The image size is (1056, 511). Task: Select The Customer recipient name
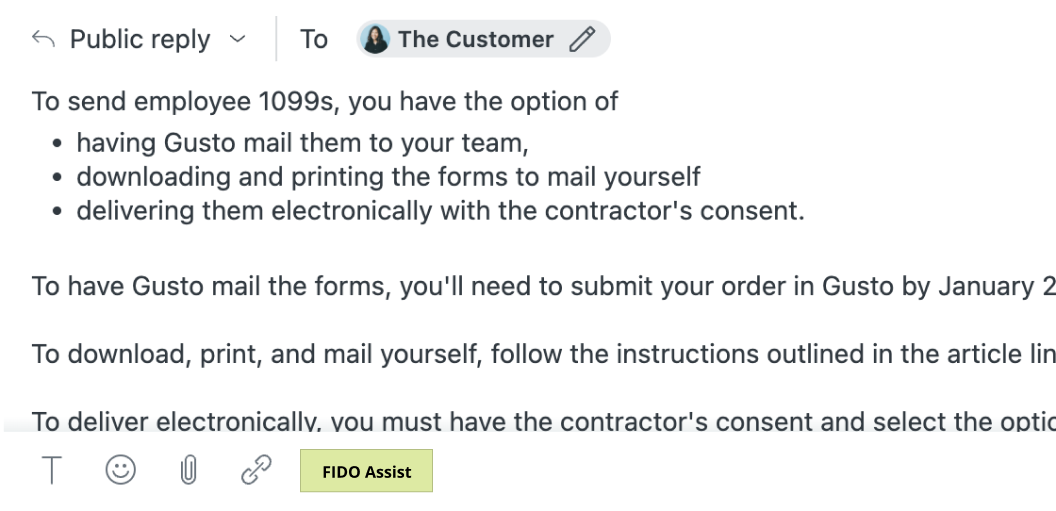tap(475, 39)
